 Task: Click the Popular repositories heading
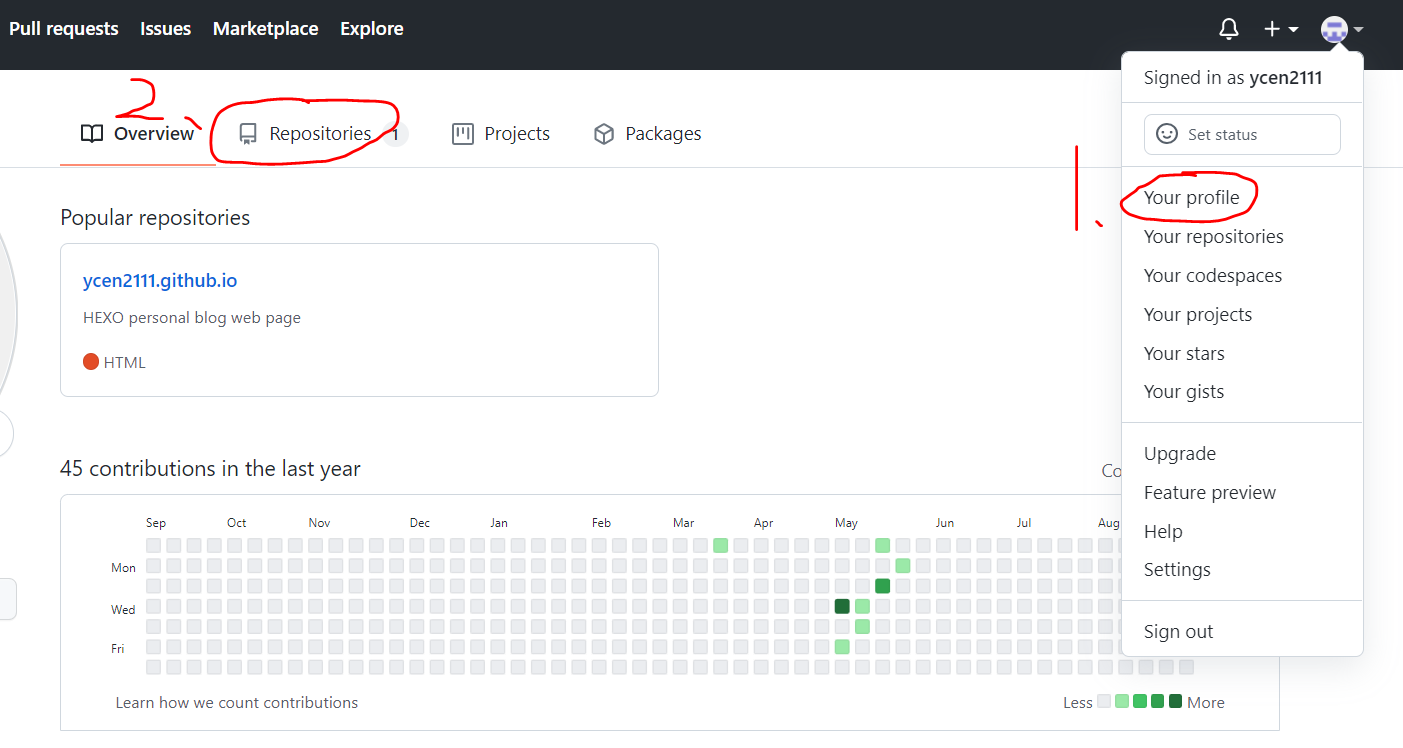tap(155, 217)
